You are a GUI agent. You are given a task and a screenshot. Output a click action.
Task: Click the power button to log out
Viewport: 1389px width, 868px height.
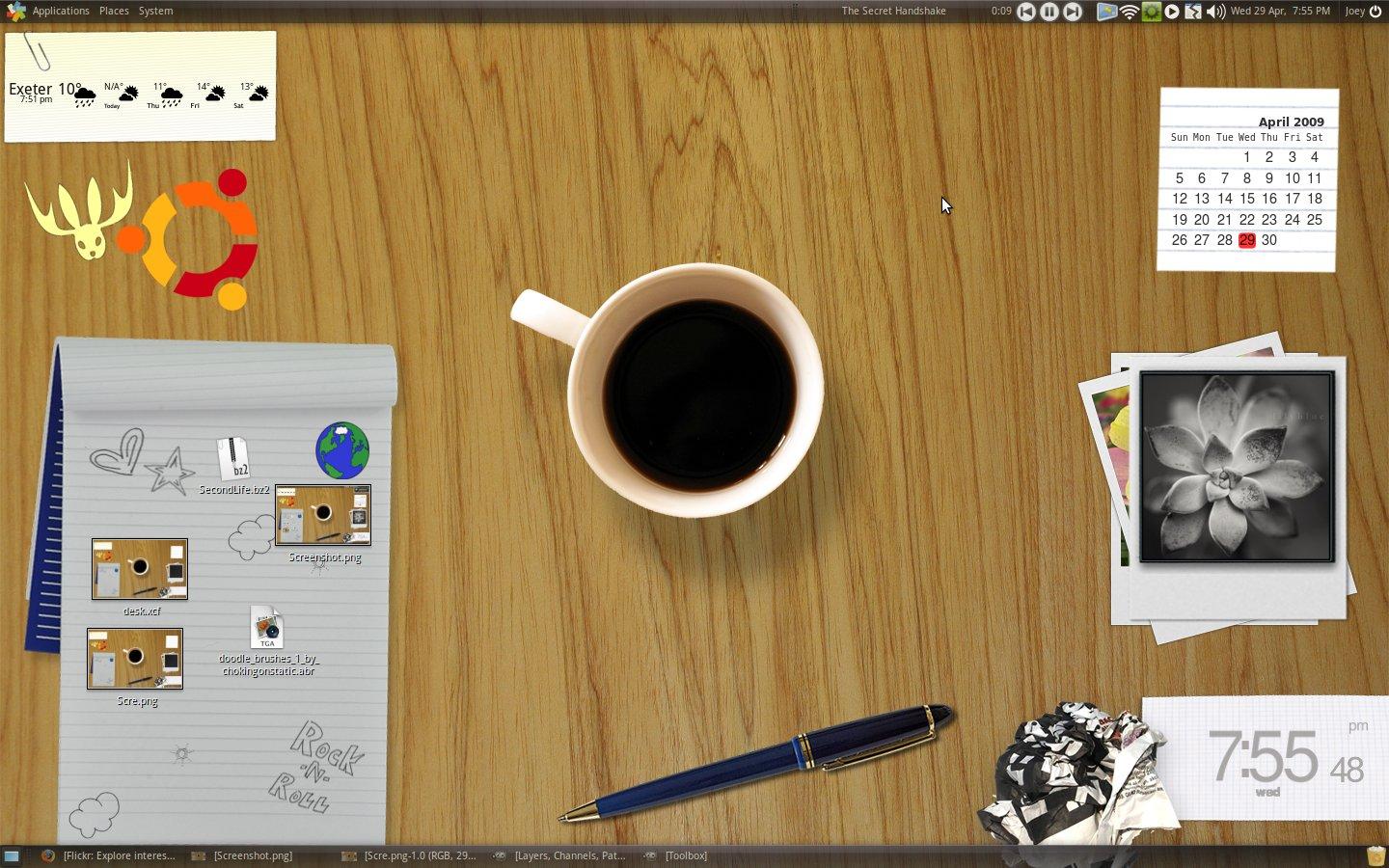coord(1377,11)
